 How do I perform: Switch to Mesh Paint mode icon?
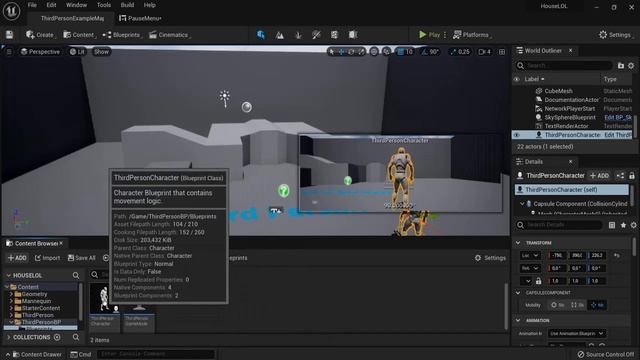pyautogui.click(x=316, y=35)
